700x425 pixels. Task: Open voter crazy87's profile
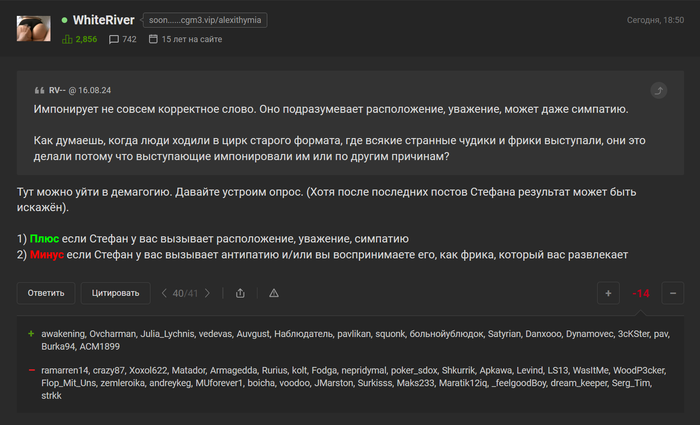click(109, 371)
